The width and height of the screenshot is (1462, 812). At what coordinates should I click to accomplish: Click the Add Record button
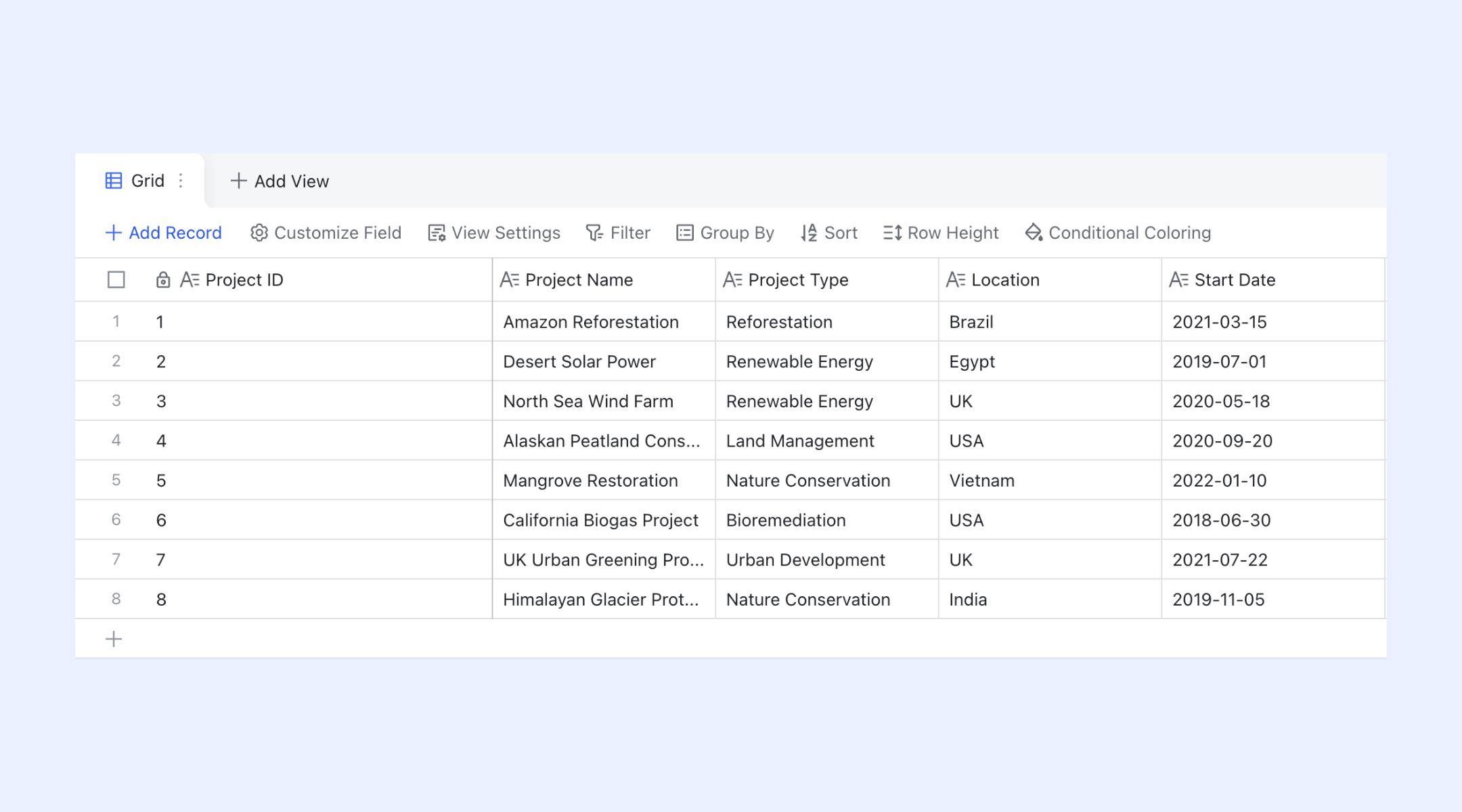click(164, 233)
